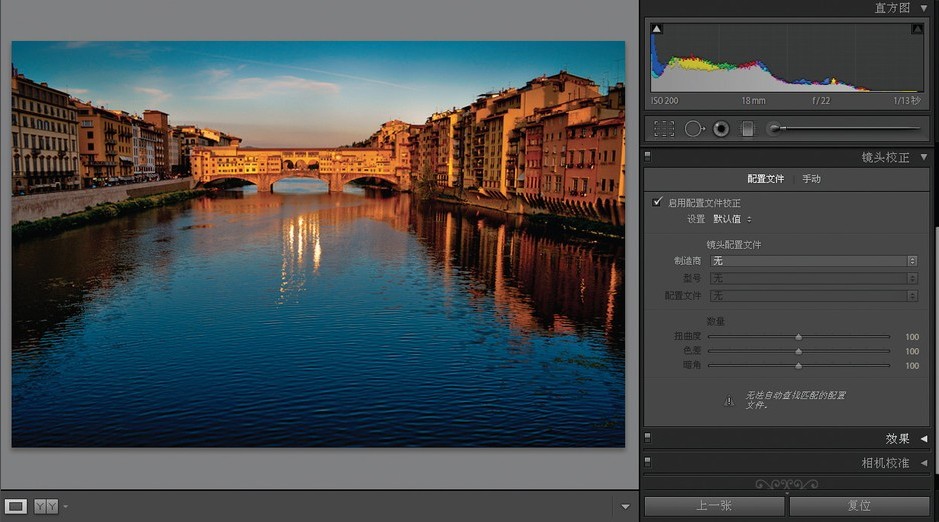Toggle the 效果 panel on/off switch
The height and width of the screenshot is (522, 939).
(x=647, y=438)
